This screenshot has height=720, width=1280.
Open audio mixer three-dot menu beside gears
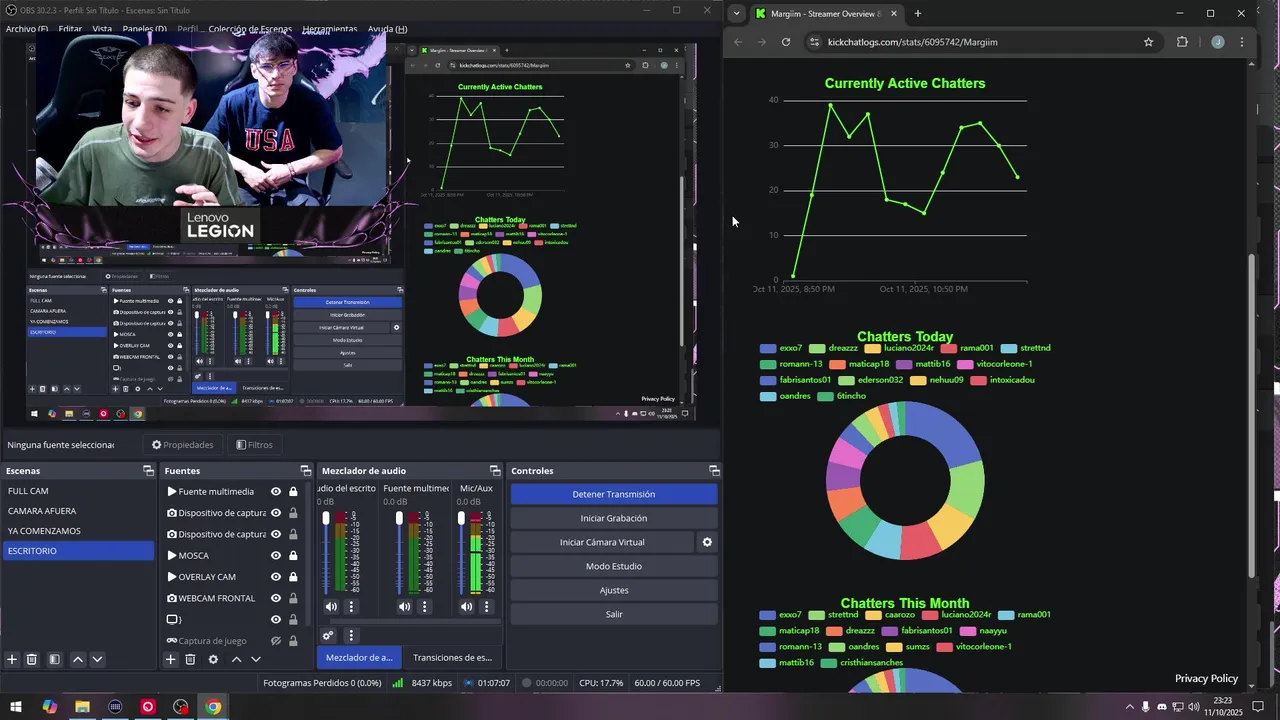351,635
